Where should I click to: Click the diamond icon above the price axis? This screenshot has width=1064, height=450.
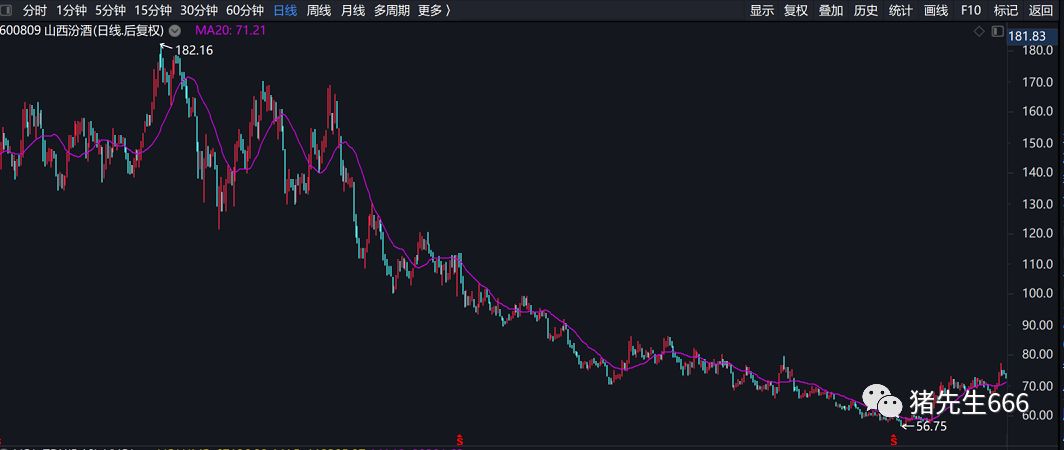[x=979, y=31]
